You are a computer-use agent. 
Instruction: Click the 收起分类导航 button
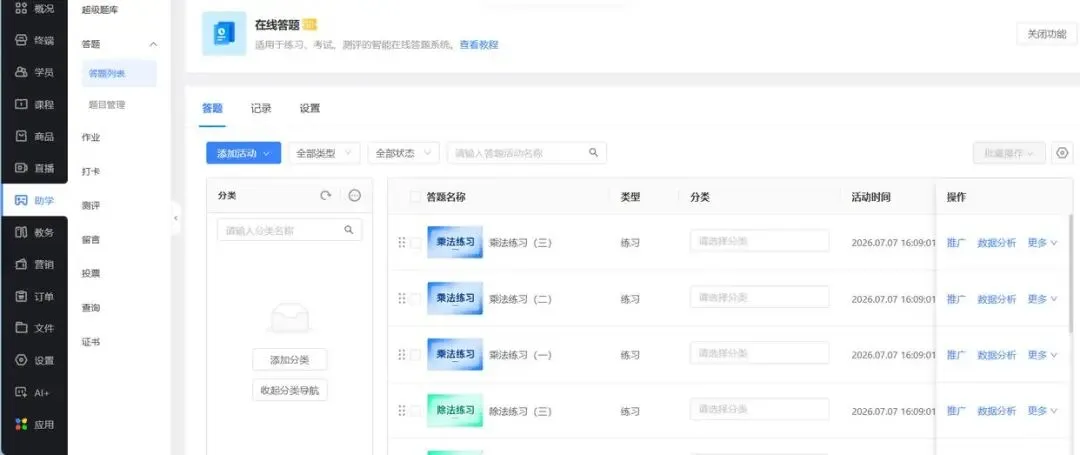point(289,390)
